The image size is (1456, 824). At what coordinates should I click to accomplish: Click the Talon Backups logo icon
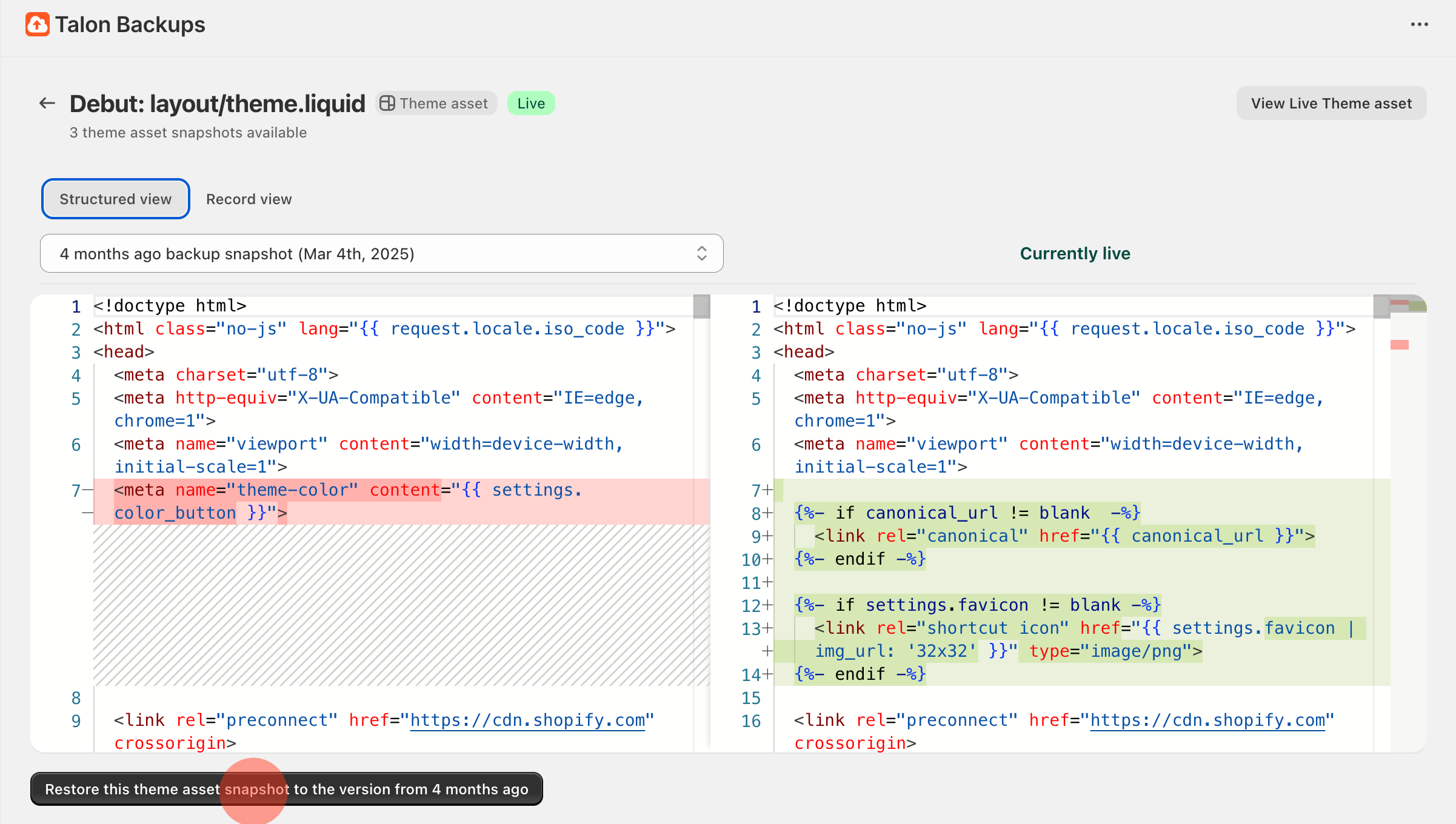pyautogui.click(x=37, y=25)
